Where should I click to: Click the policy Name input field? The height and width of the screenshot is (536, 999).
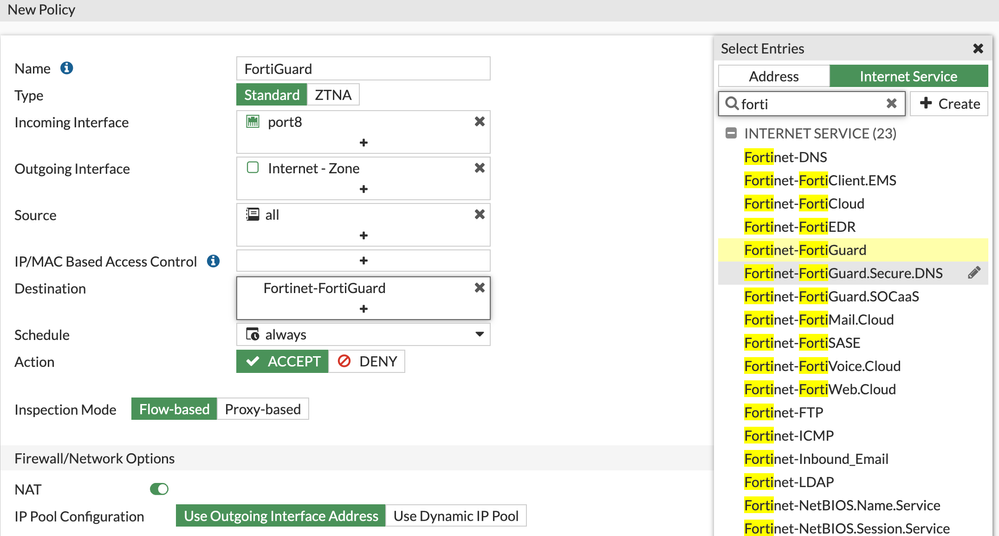click(363, 68)
